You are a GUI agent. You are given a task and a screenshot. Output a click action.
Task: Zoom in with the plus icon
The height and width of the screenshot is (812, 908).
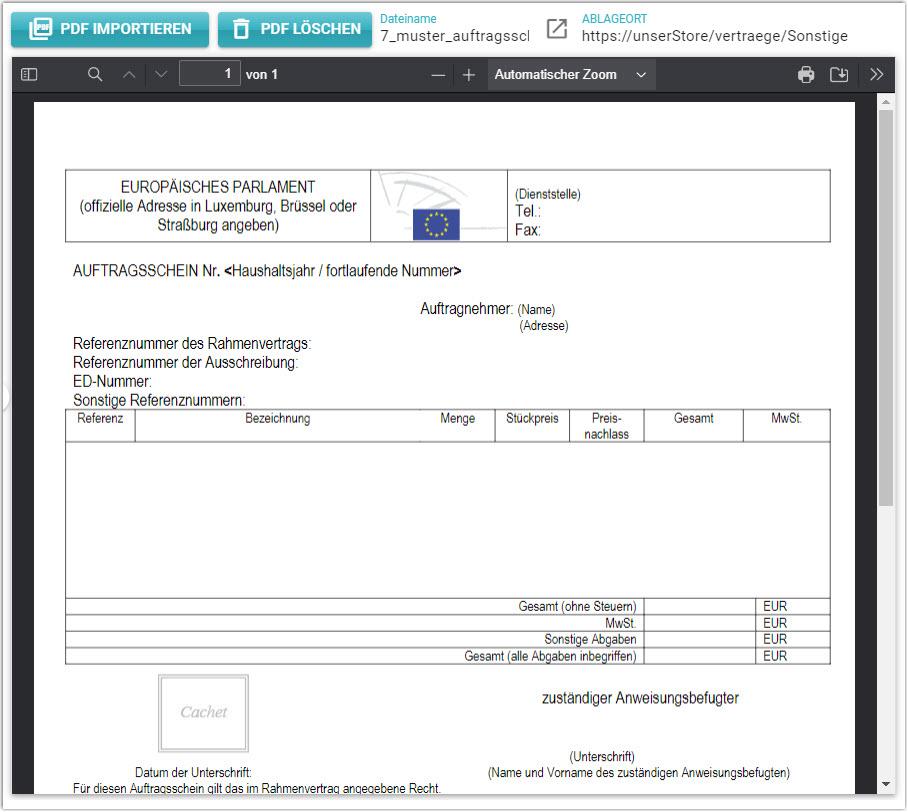pos(468,75)
